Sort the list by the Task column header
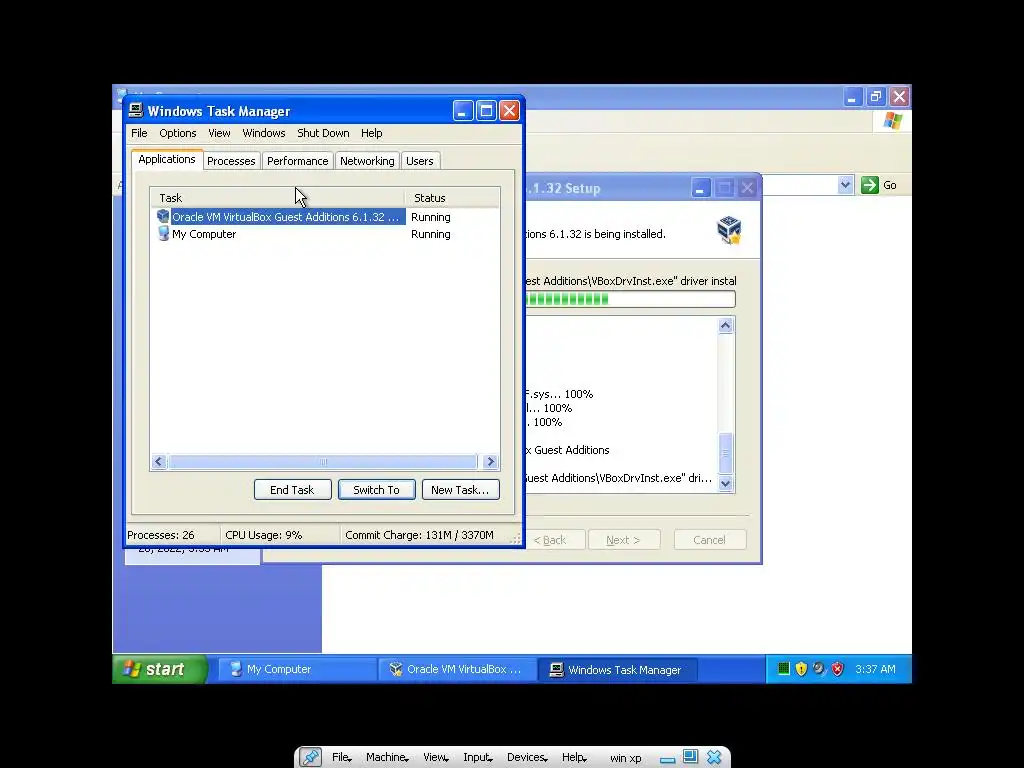Screen dimensions: 1024x768 (278, 198)
